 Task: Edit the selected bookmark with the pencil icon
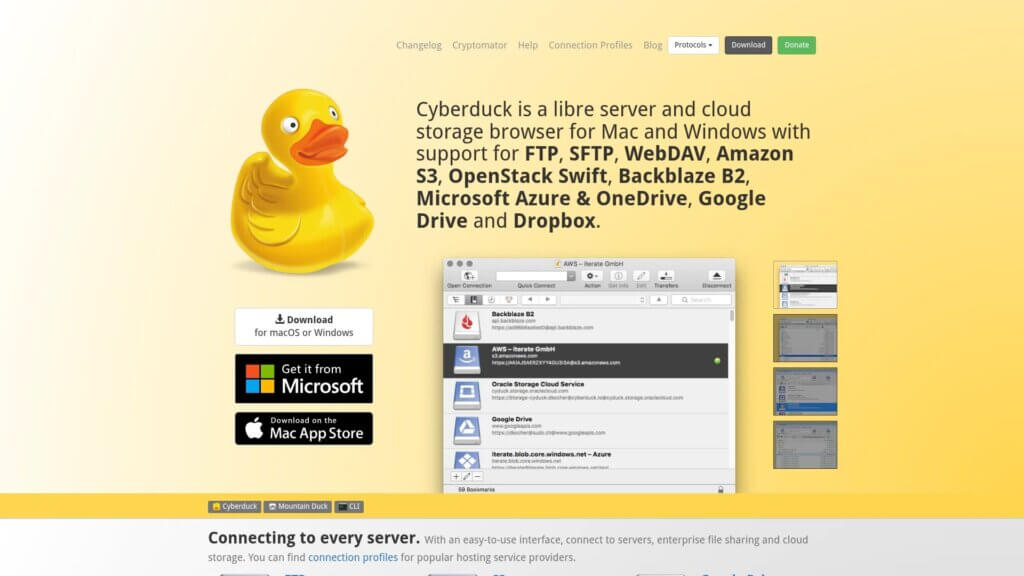click(x=467, y=477)
